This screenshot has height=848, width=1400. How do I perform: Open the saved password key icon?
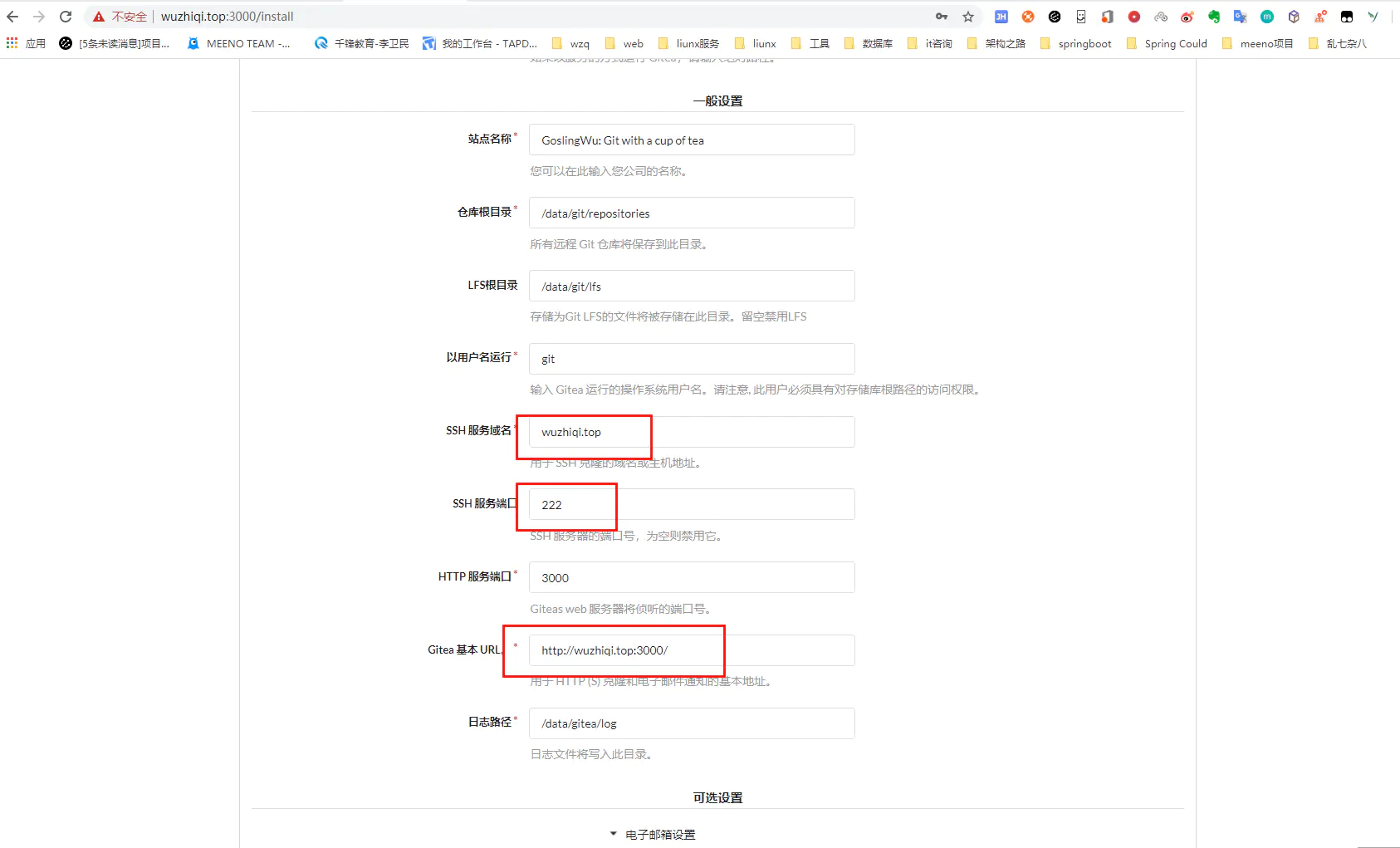[x=942, y=17]
